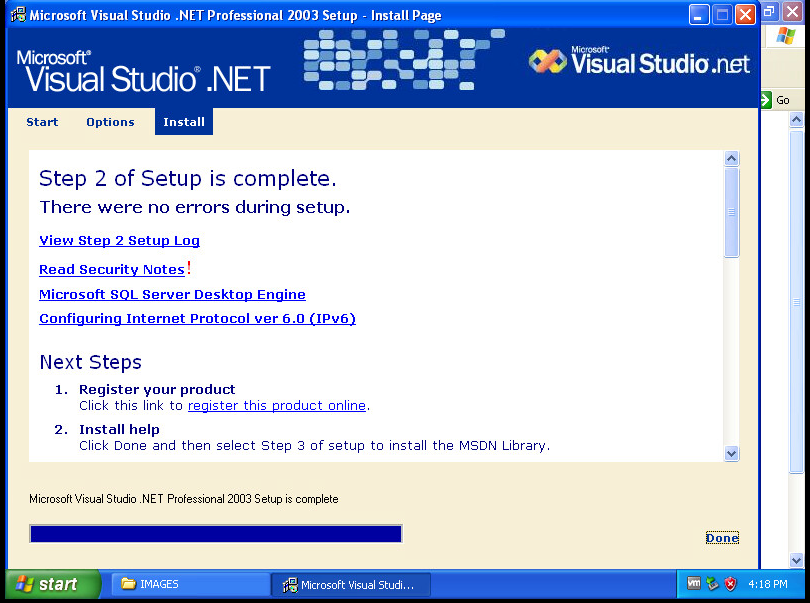Click the Windows flag logo icon

[786, 36]
